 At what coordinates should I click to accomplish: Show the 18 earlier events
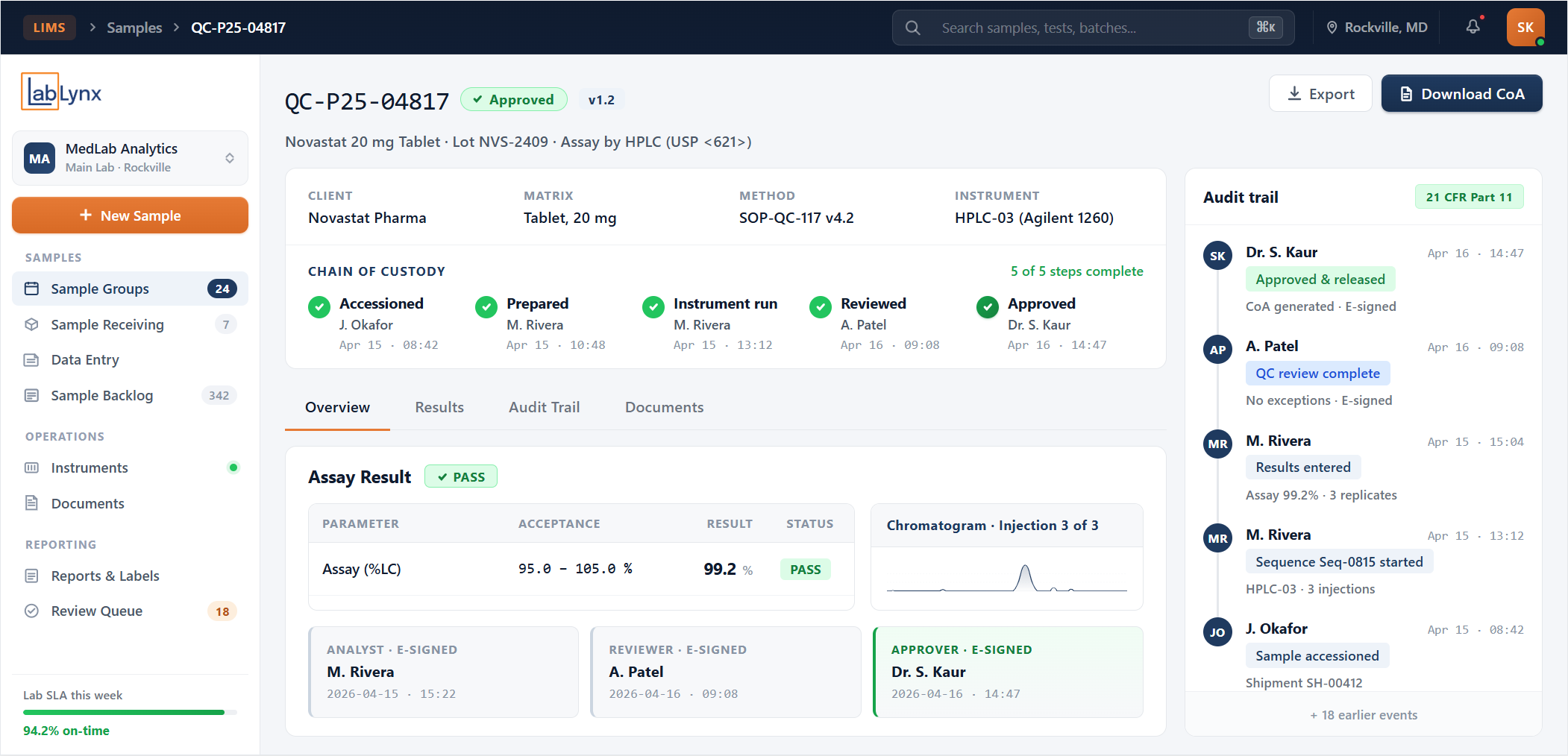pos(1363,714)
